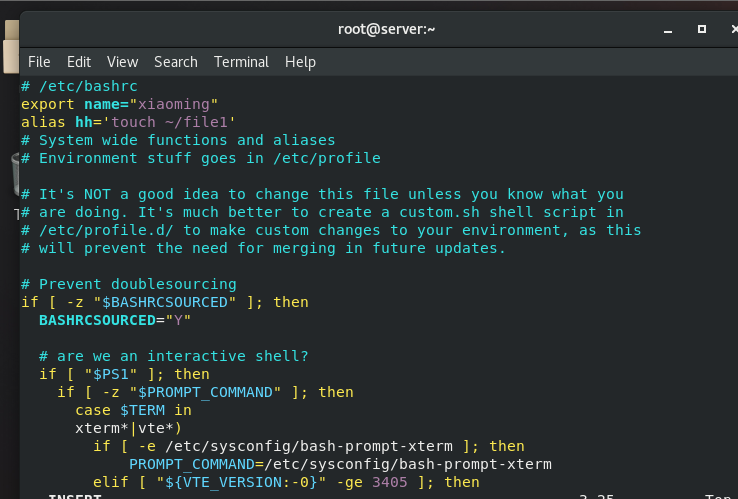Open the Edit menu
Viewport: 738px width, 499px height.
coord(79,62)
